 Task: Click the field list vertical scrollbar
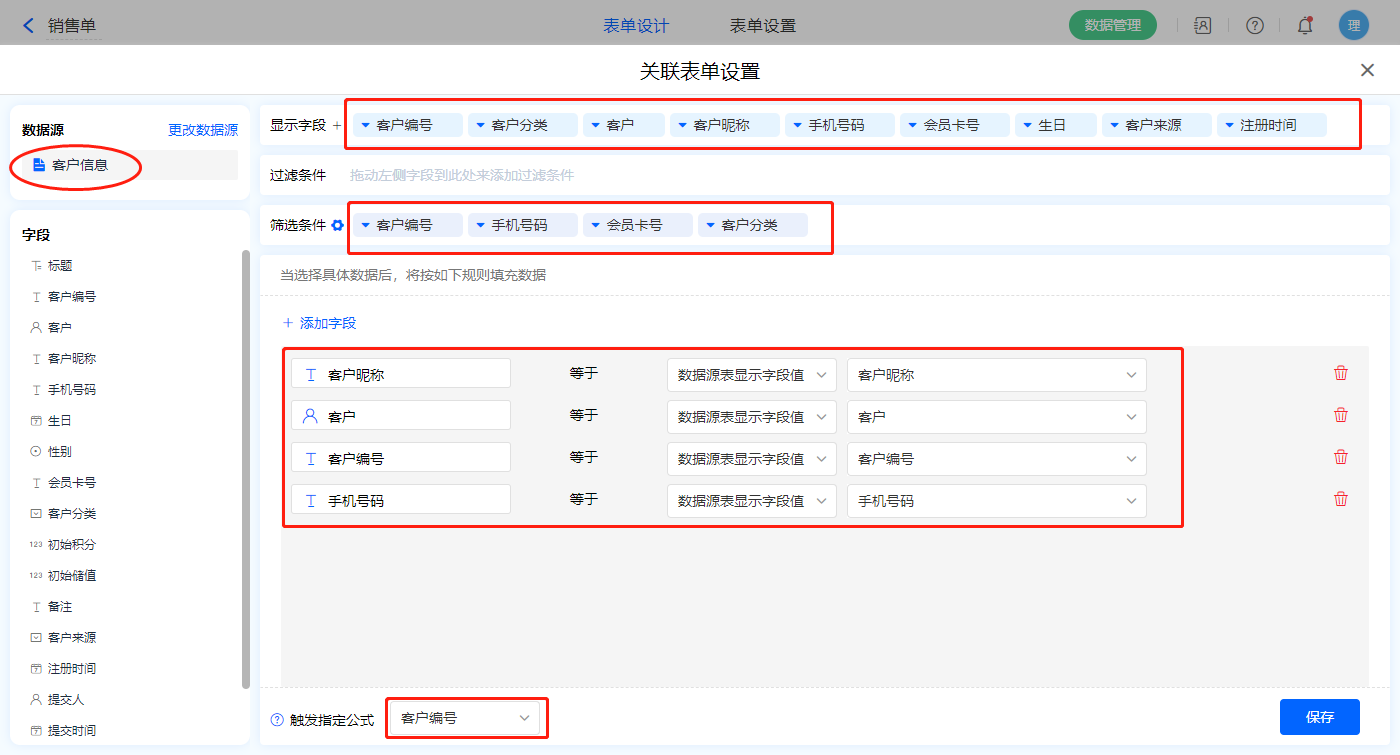click(246, 470)
